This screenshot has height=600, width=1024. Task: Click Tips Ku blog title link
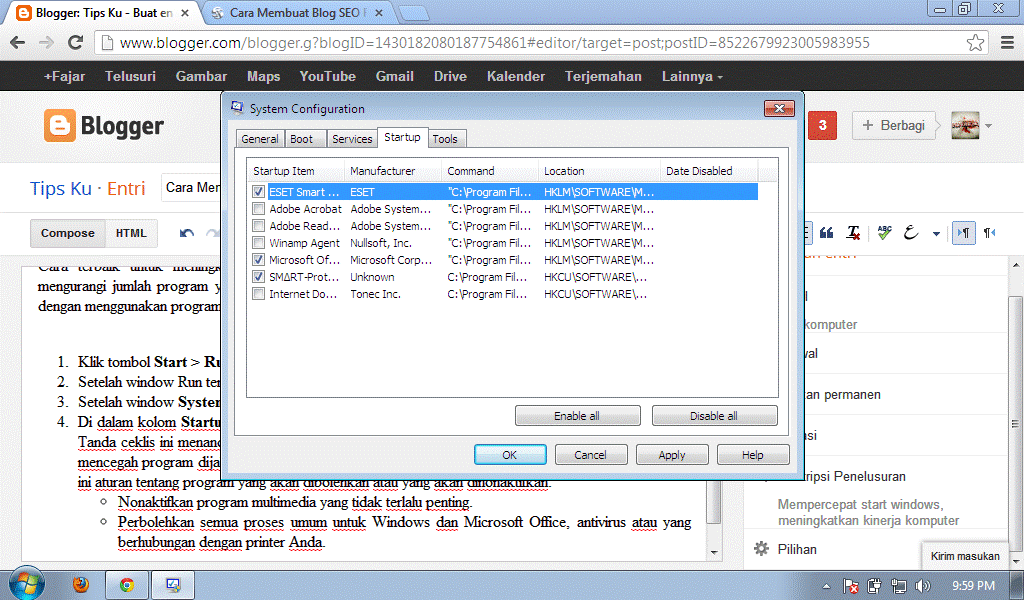point(60,189)
